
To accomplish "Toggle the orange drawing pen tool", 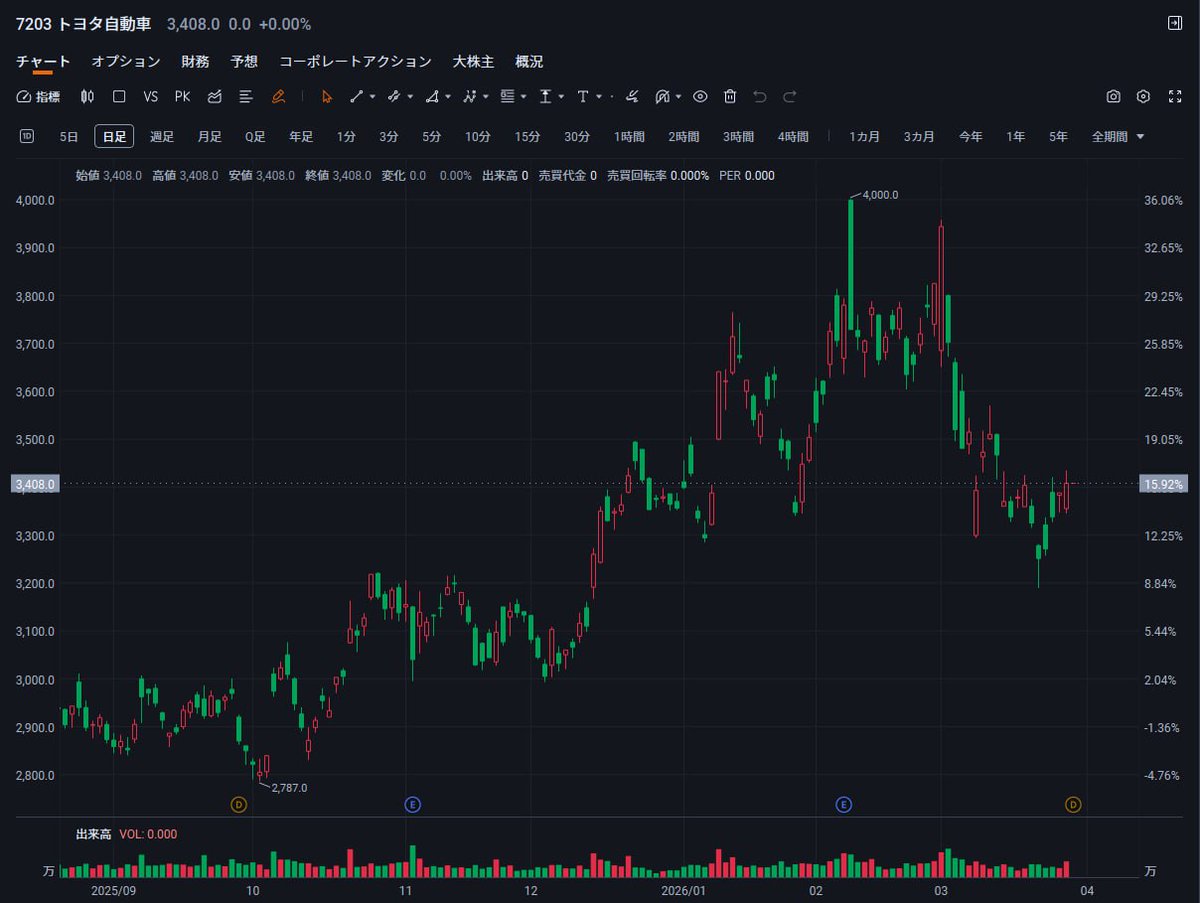I will coord(278,97).
